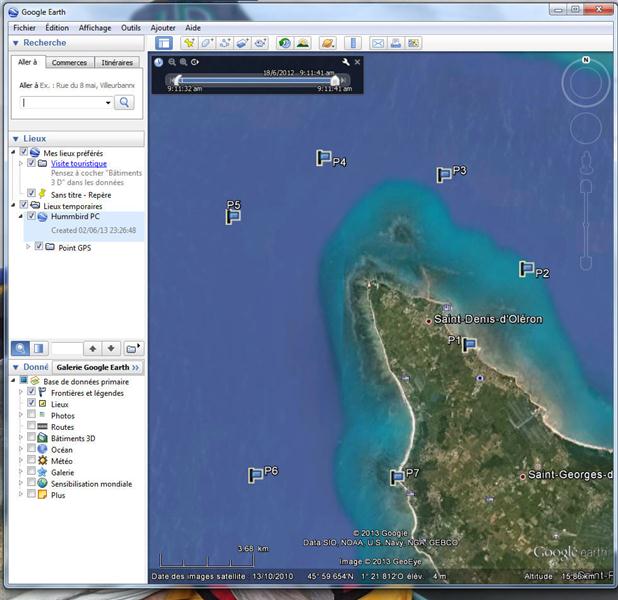Zoom in the time slider range
The width and height of the screenshot is (618, 600).
(x=183, y=62)
